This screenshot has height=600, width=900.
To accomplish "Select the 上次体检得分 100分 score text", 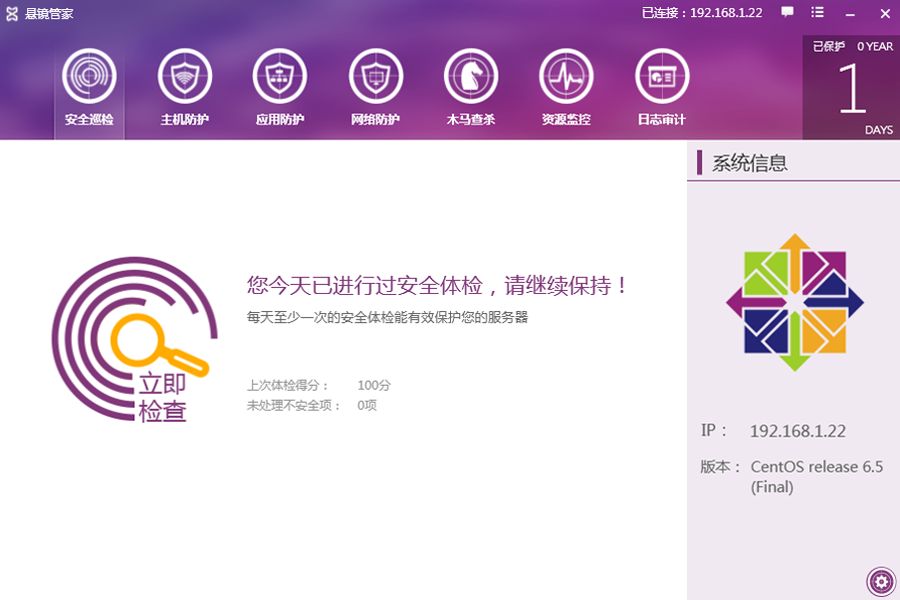I will coord(318,384).
